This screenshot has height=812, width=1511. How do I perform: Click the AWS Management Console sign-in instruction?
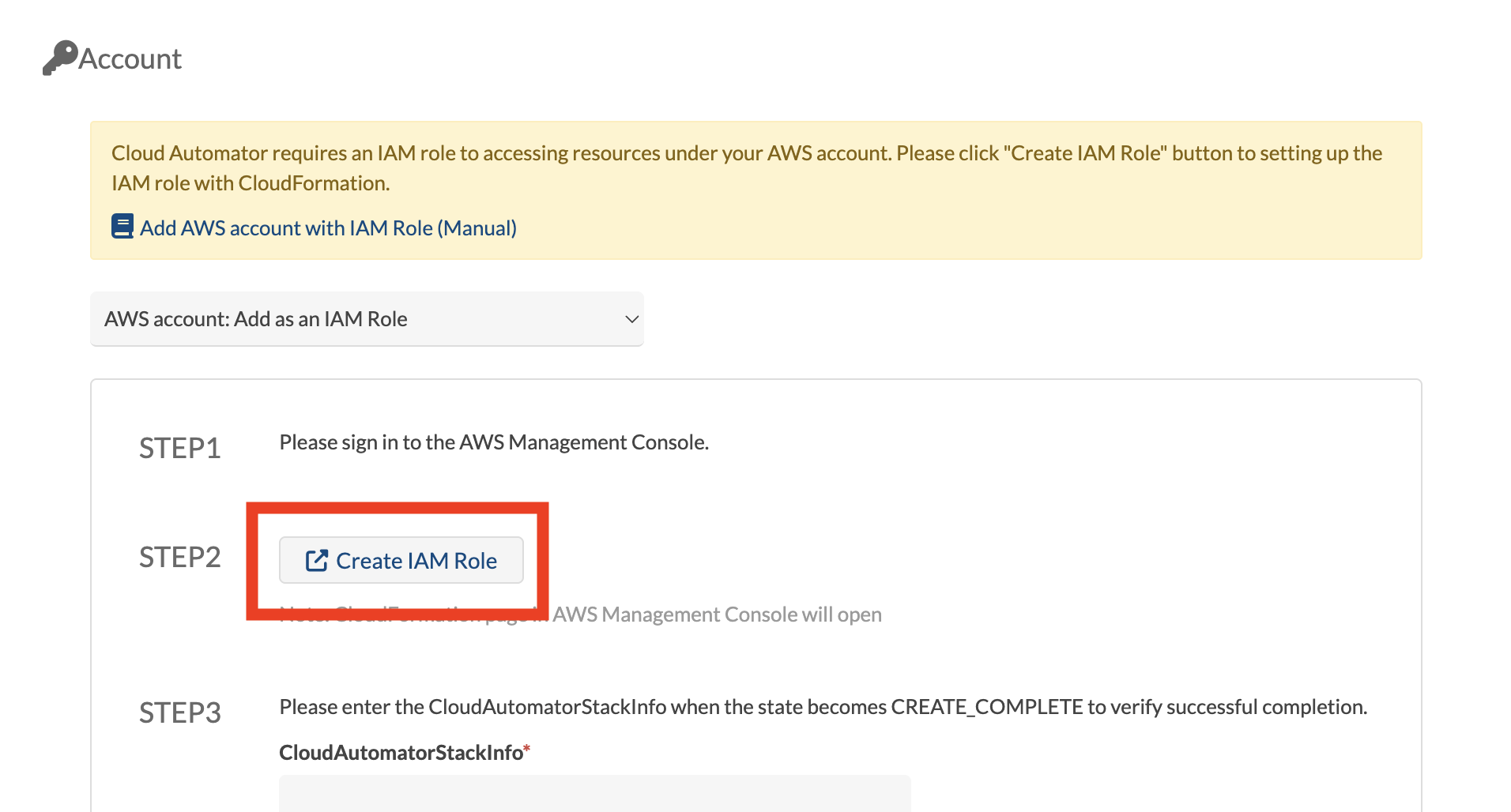494,442
